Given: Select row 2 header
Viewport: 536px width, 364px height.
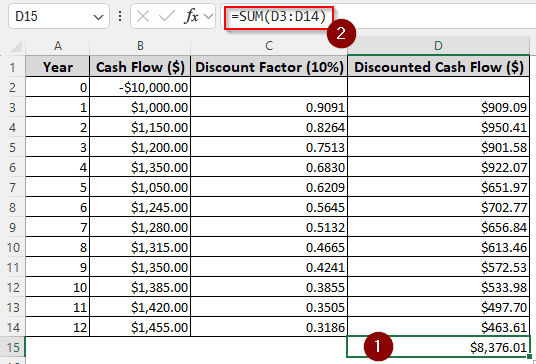Looking at the screenshot, I should point(13,87).
